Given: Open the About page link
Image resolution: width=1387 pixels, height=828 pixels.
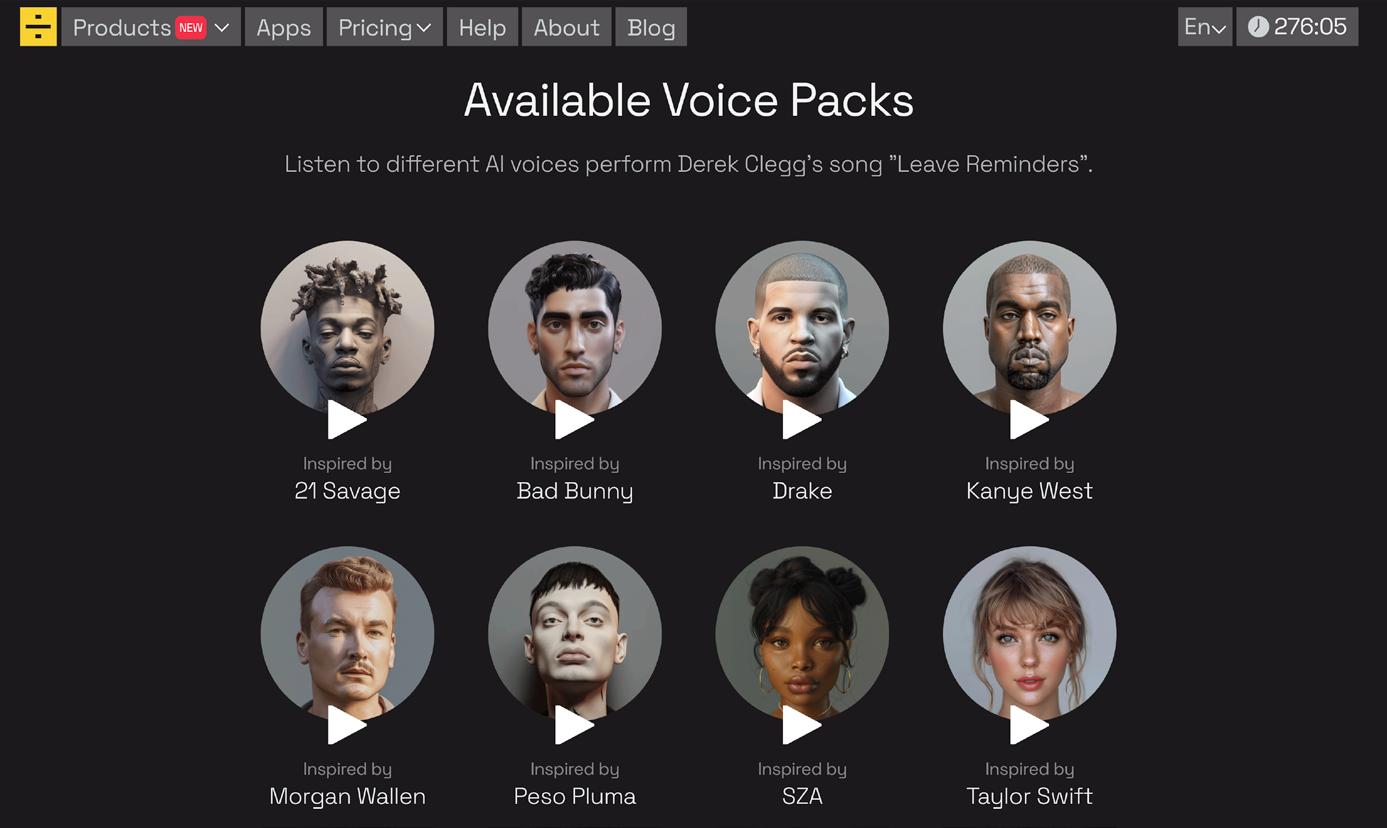Looking at the screenshot, I should (566, 27).
